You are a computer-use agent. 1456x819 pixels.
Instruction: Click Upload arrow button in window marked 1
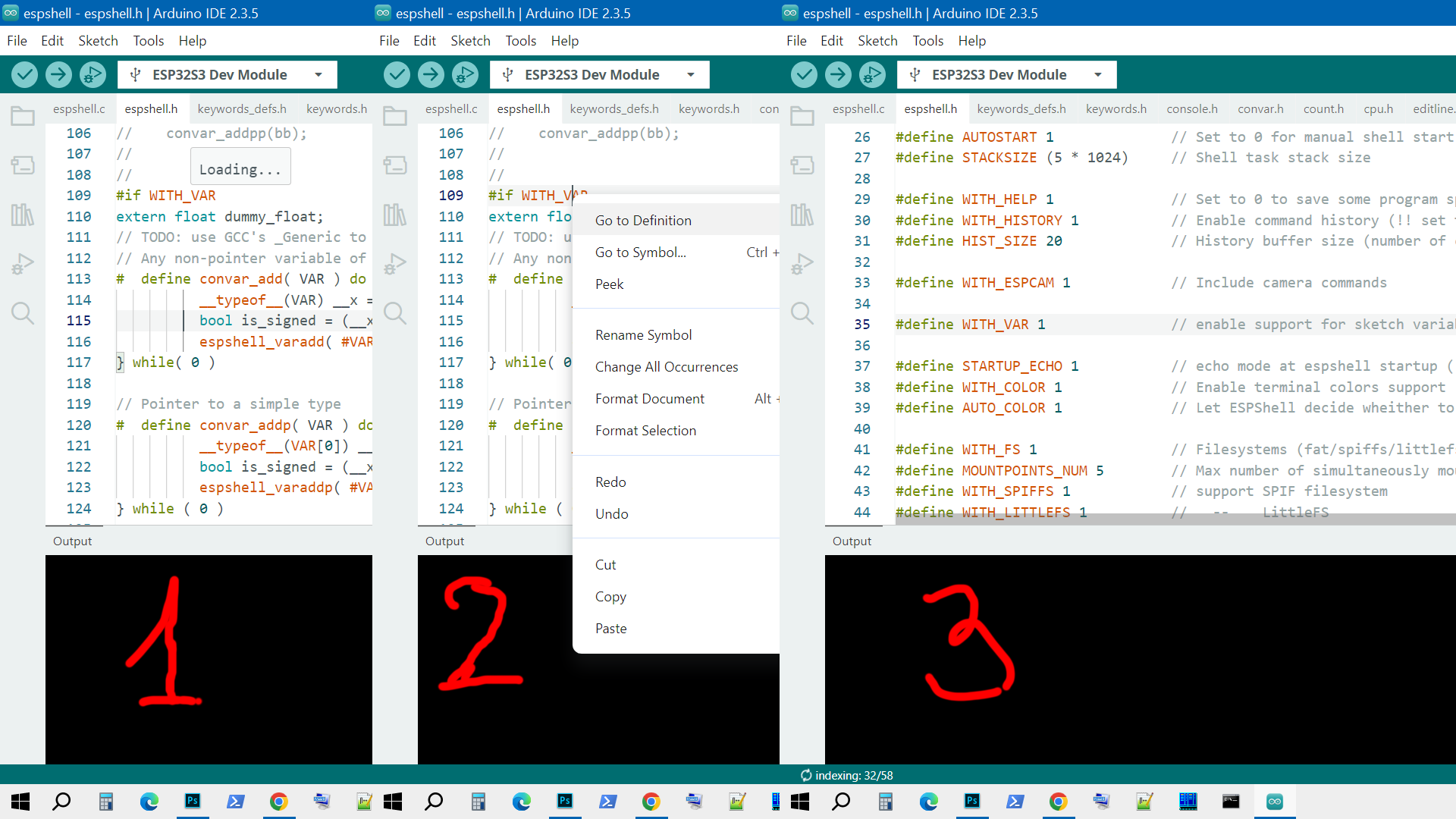pos(58,74)
